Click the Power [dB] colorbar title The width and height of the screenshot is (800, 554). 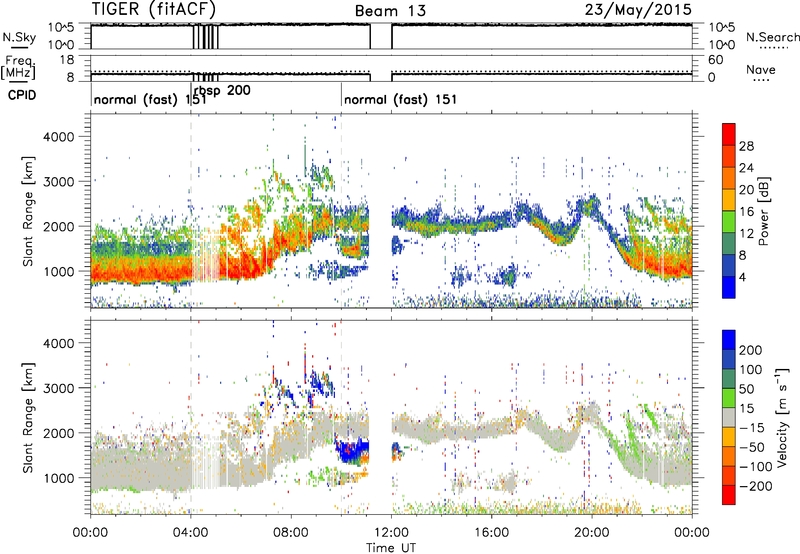point(764,211)
